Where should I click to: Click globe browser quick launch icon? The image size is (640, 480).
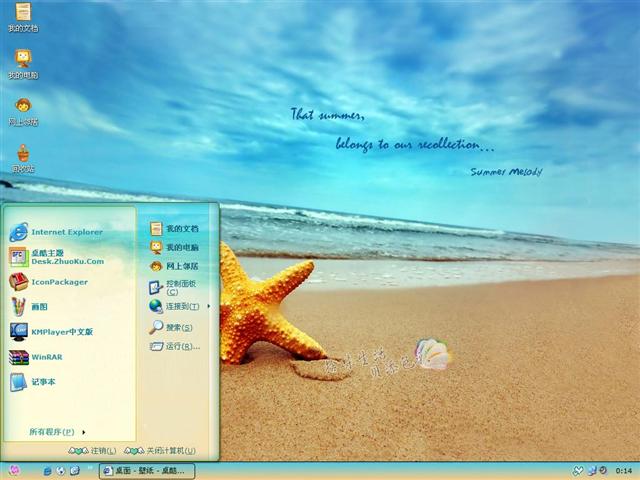click(x=61, y=471)
